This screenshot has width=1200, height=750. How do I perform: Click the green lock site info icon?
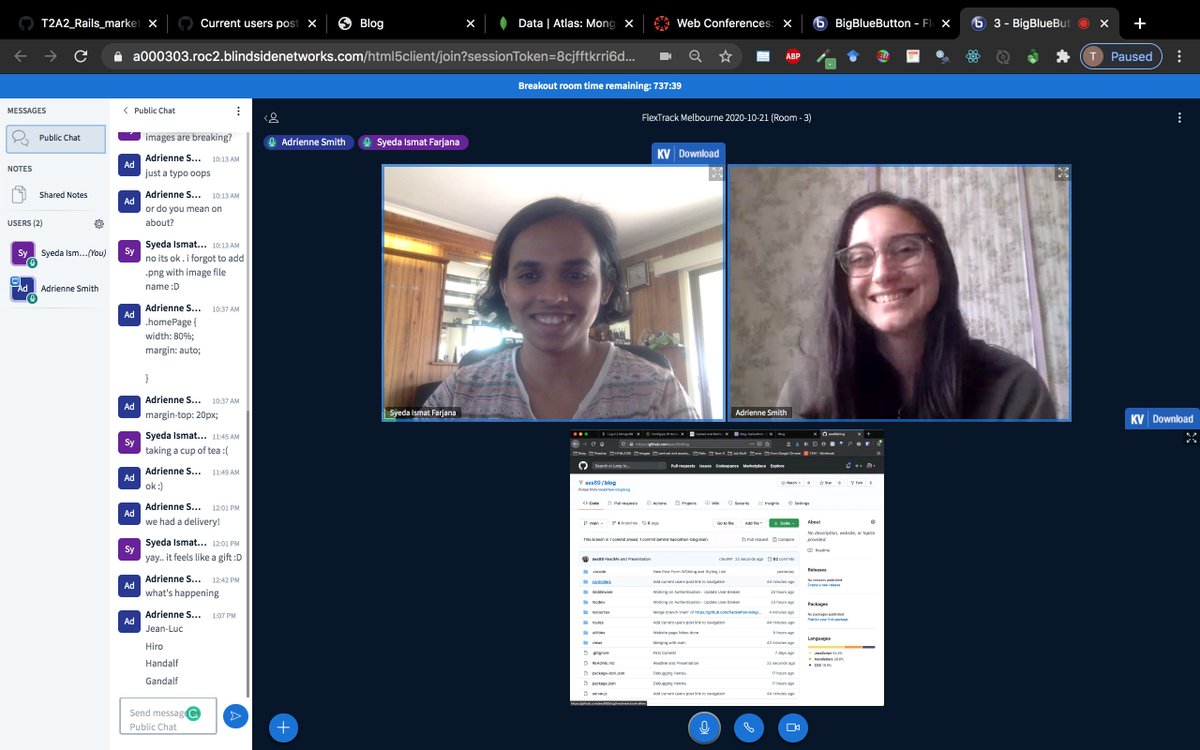tap(117, 57)
